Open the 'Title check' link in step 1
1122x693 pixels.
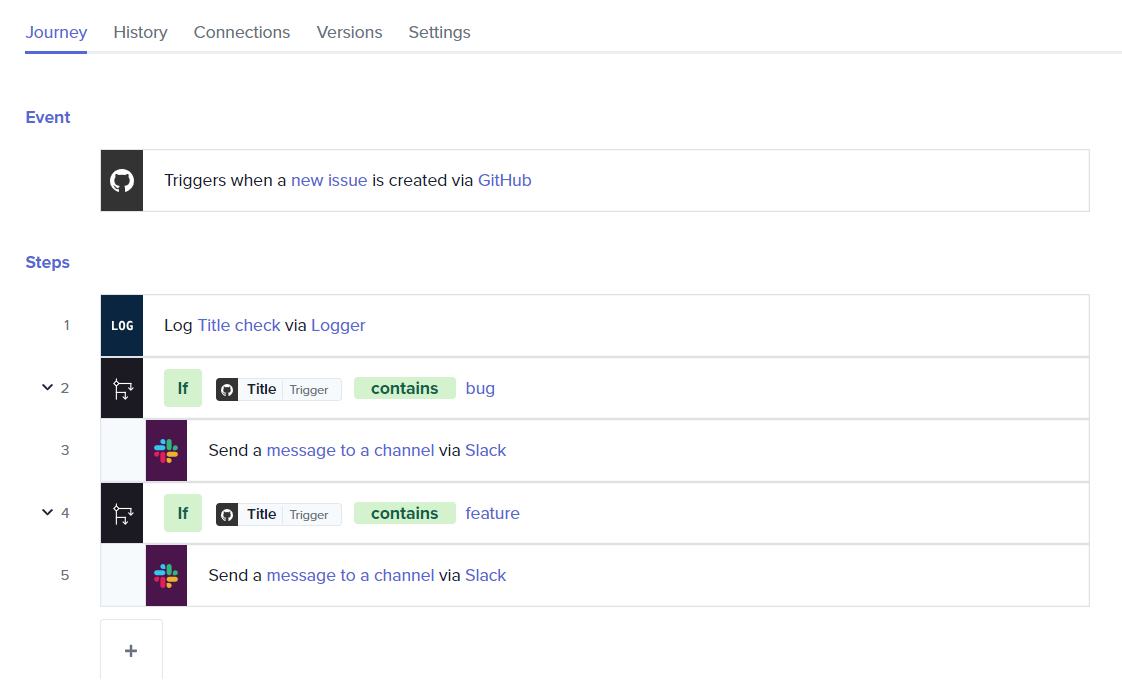click(x=239, y=325)
